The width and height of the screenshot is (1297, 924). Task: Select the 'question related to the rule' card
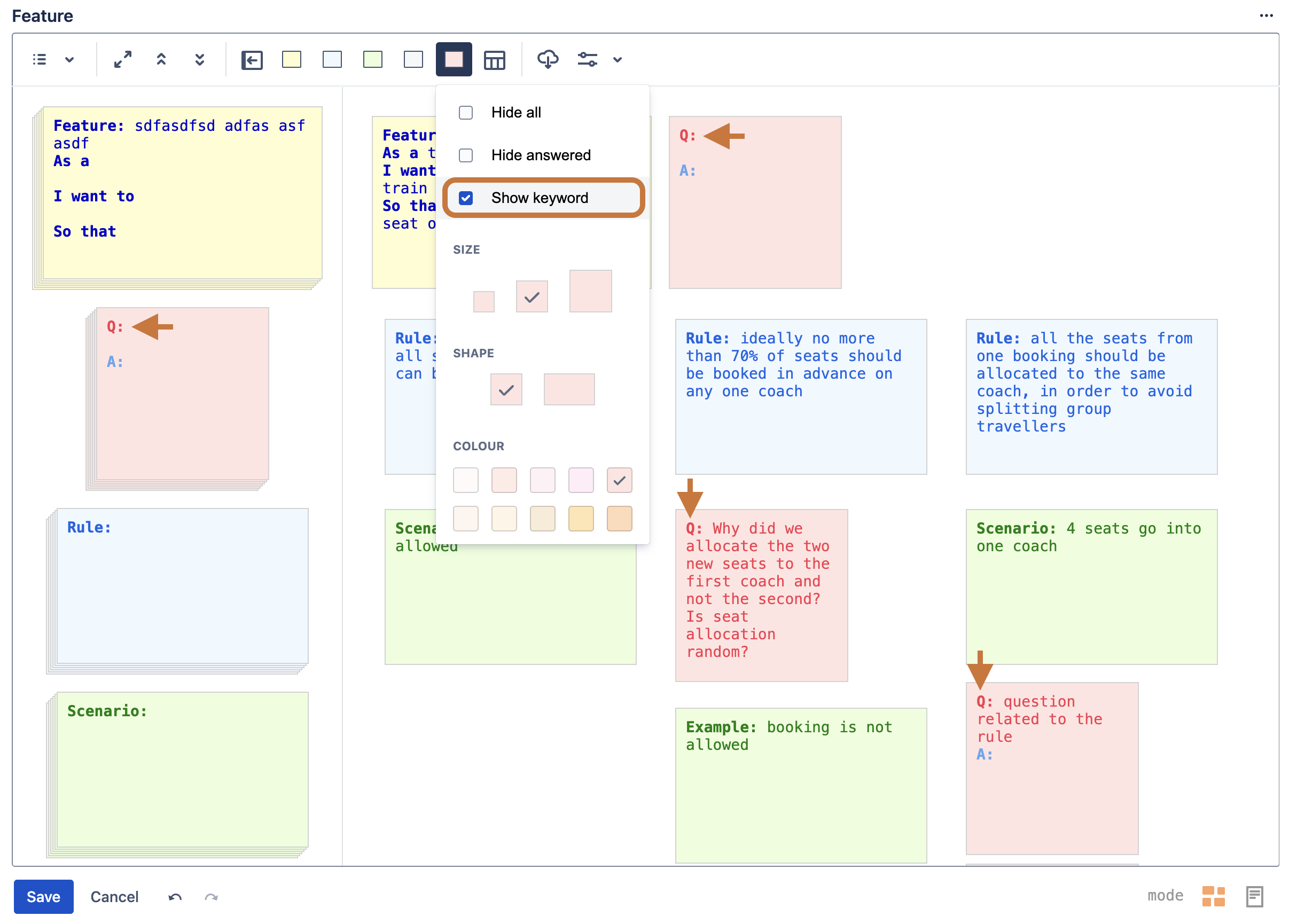[1053, 769]
